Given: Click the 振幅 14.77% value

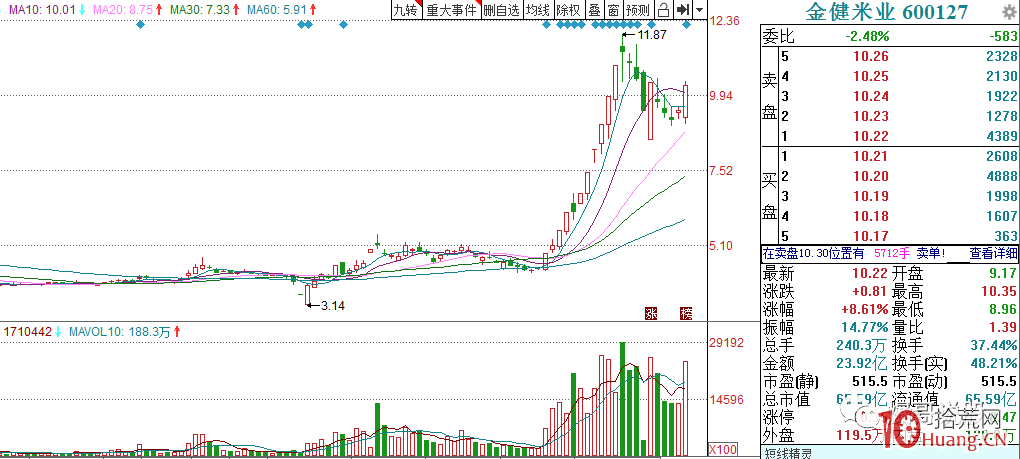Looking at the screenshot, I should point(867,326).
